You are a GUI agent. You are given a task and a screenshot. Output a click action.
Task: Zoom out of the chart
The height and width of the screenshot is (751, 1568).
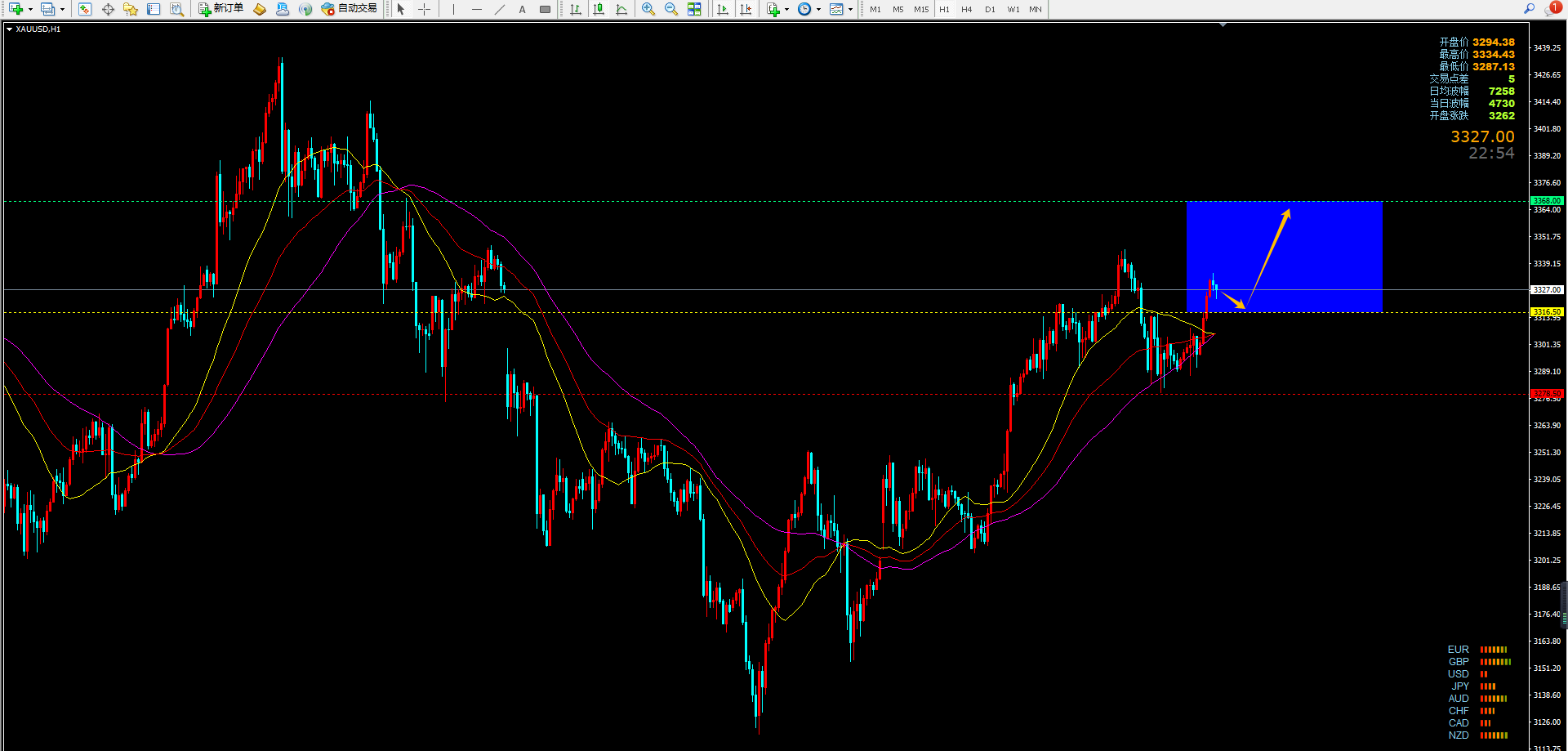point(671,9)
